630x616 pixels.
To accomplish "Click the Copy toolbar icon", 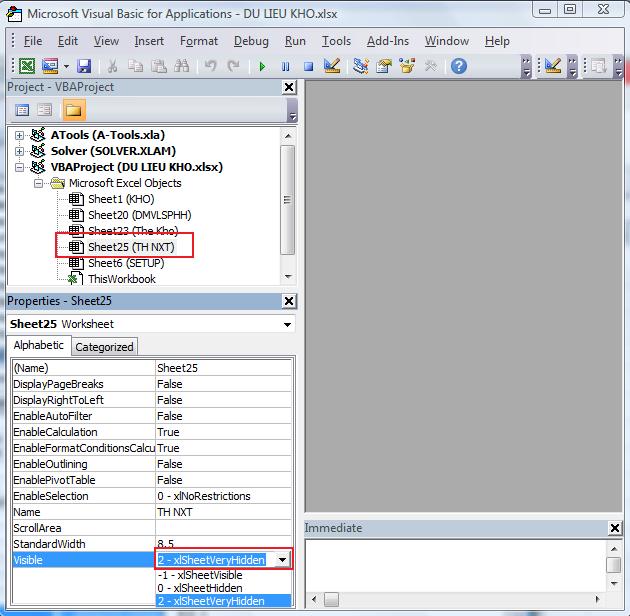I will pos(135,66).
